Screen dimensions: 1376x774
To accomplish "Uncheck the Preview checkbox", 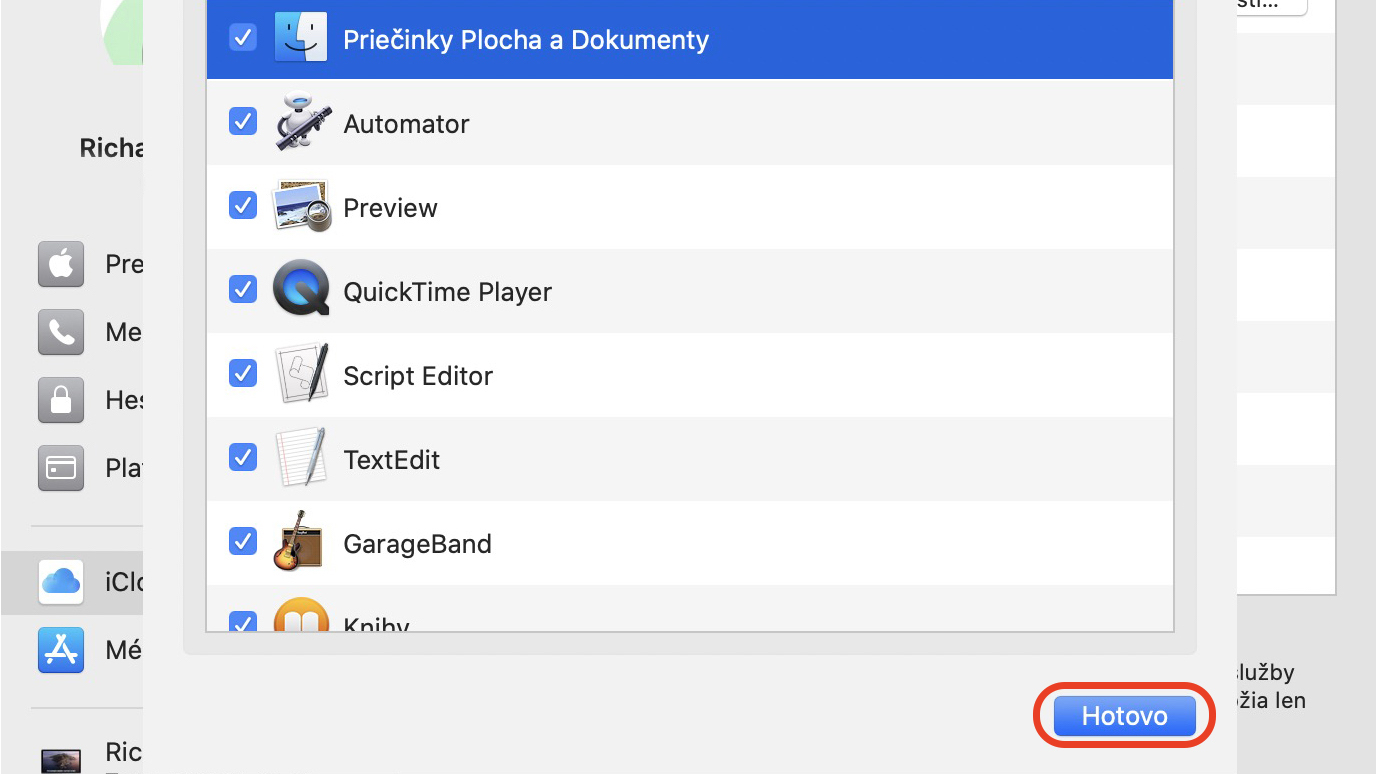I will coord(243,205).
